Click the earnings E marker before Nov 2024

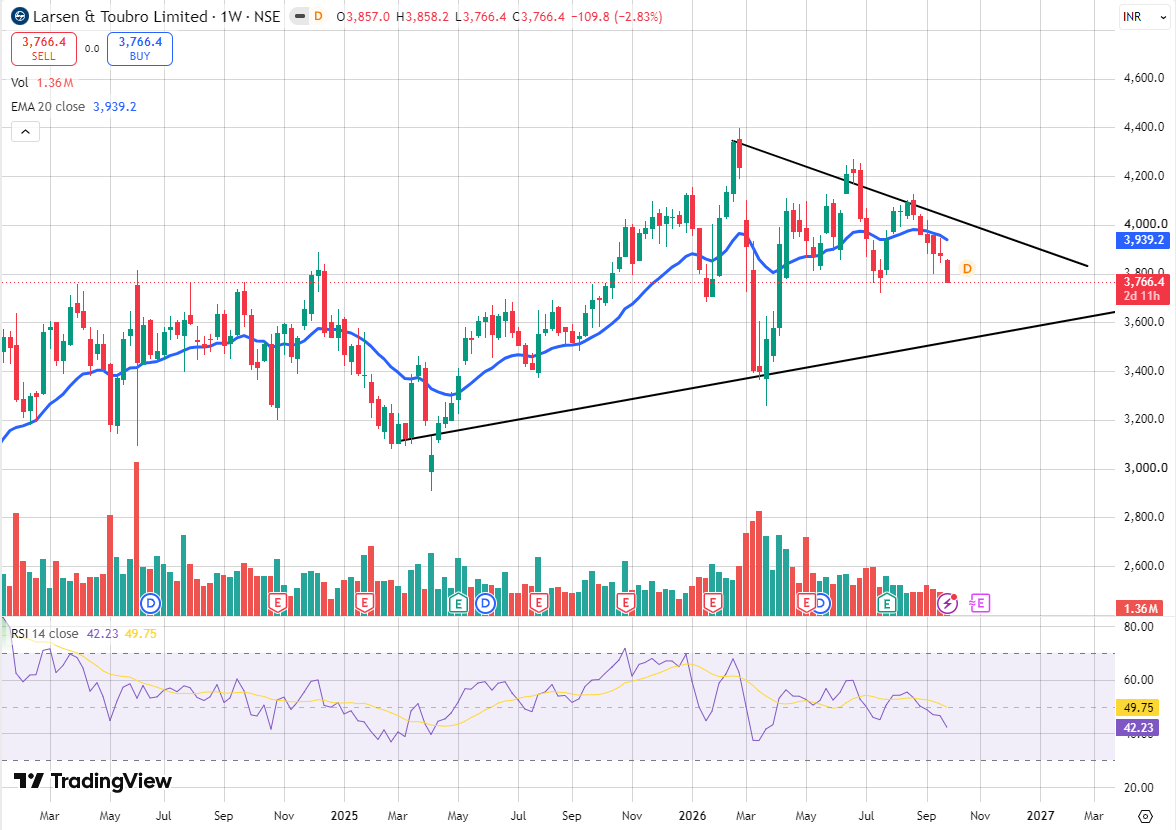[278, 603]
